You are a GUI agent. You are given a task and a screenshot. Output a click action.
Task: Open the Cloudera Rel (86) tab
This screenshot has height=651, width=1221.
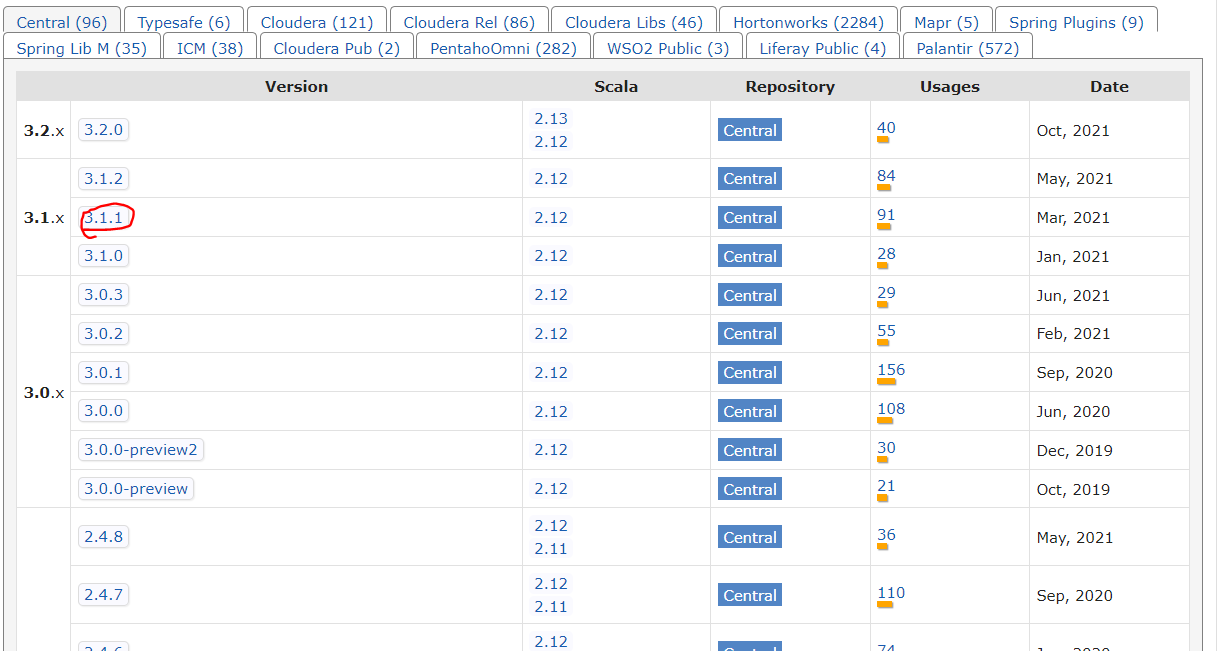(x=469, y=21)
